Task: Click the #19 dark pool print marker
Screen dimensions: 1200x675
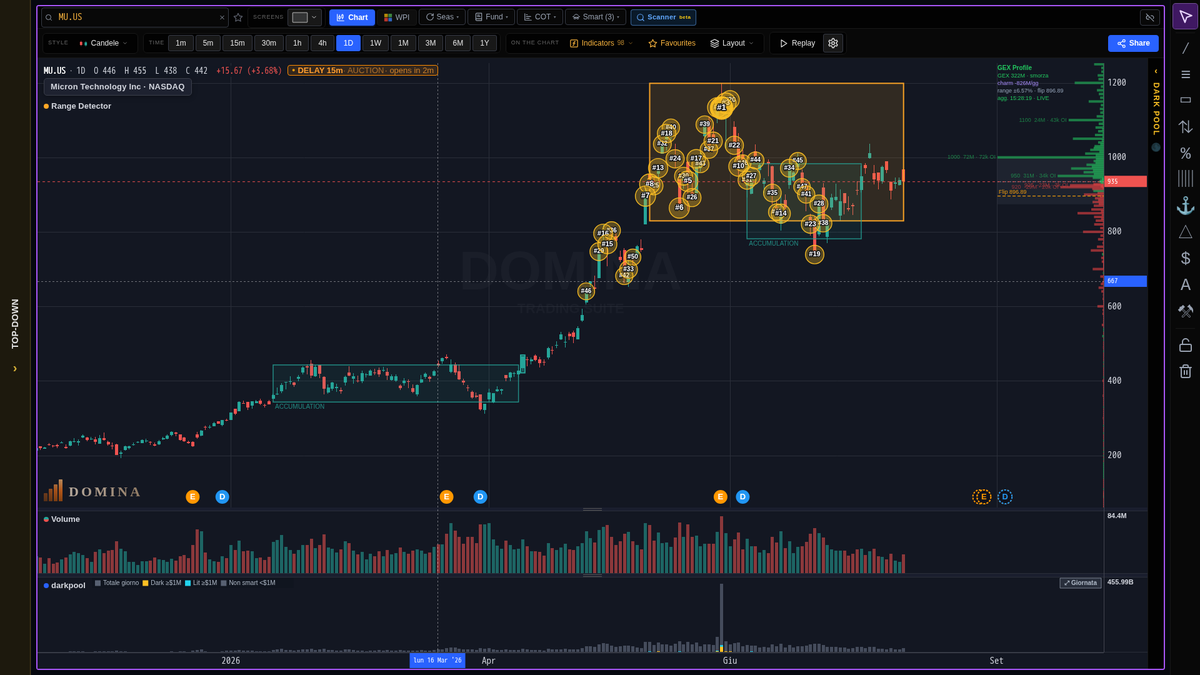Action: click(x=815, y=254)
